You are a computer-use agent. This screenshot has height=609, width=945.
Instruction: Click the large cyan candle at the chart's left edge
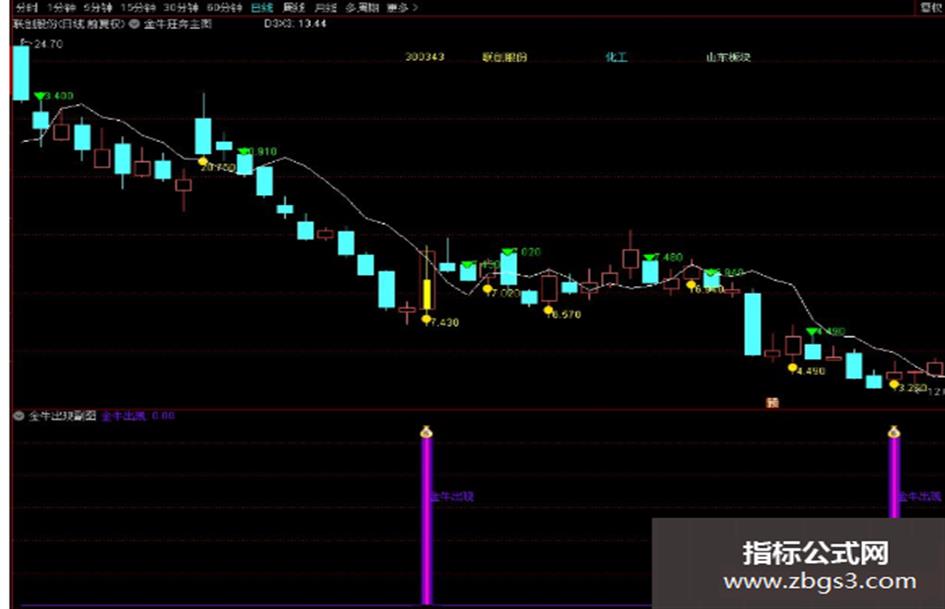click(21, 73)
